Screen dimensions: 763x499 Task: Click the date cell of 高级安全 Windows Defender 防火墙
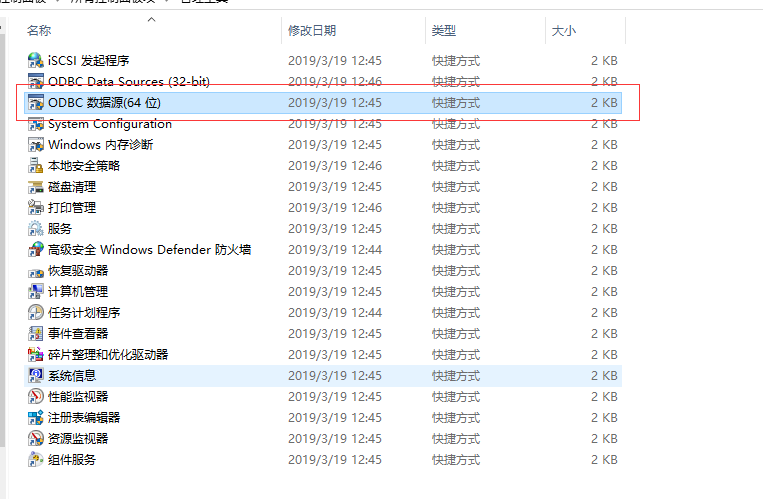pyautogui.click(x=335, y=249)
